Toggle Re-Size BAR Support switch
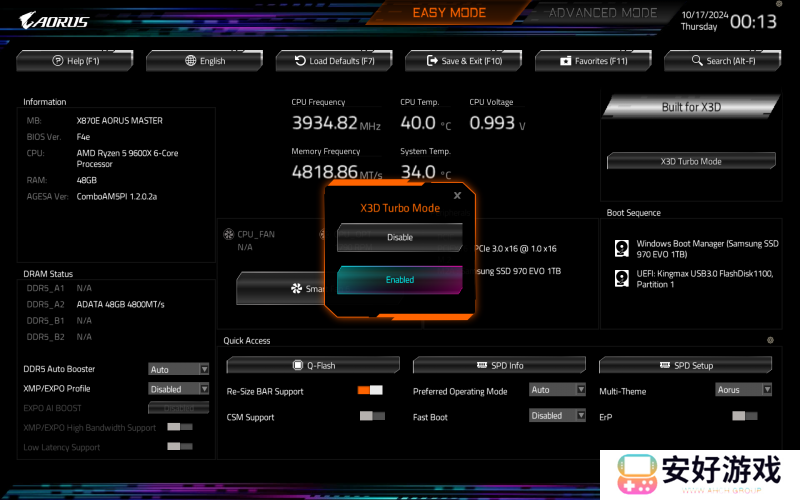 [370, 390]
